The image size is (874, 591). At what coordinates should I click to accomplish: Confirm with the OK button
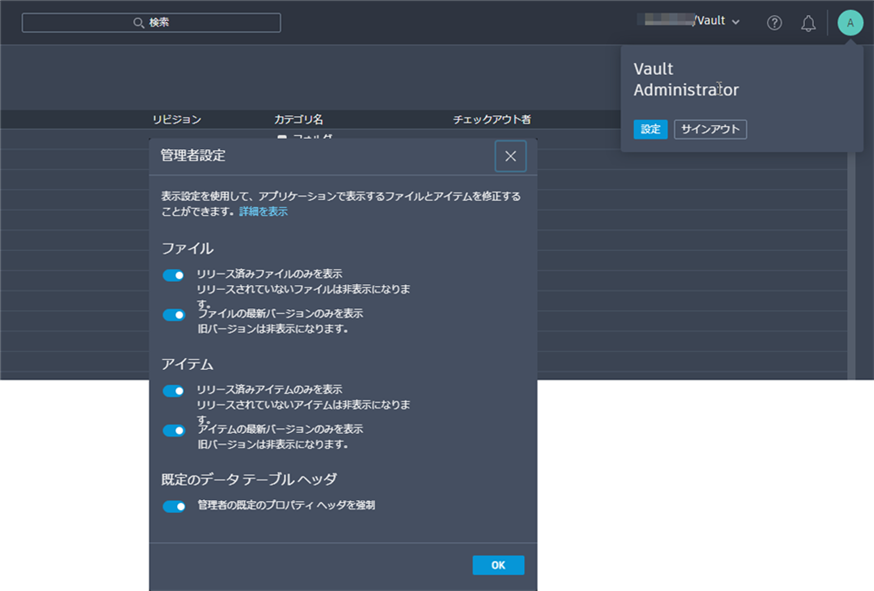498,565
